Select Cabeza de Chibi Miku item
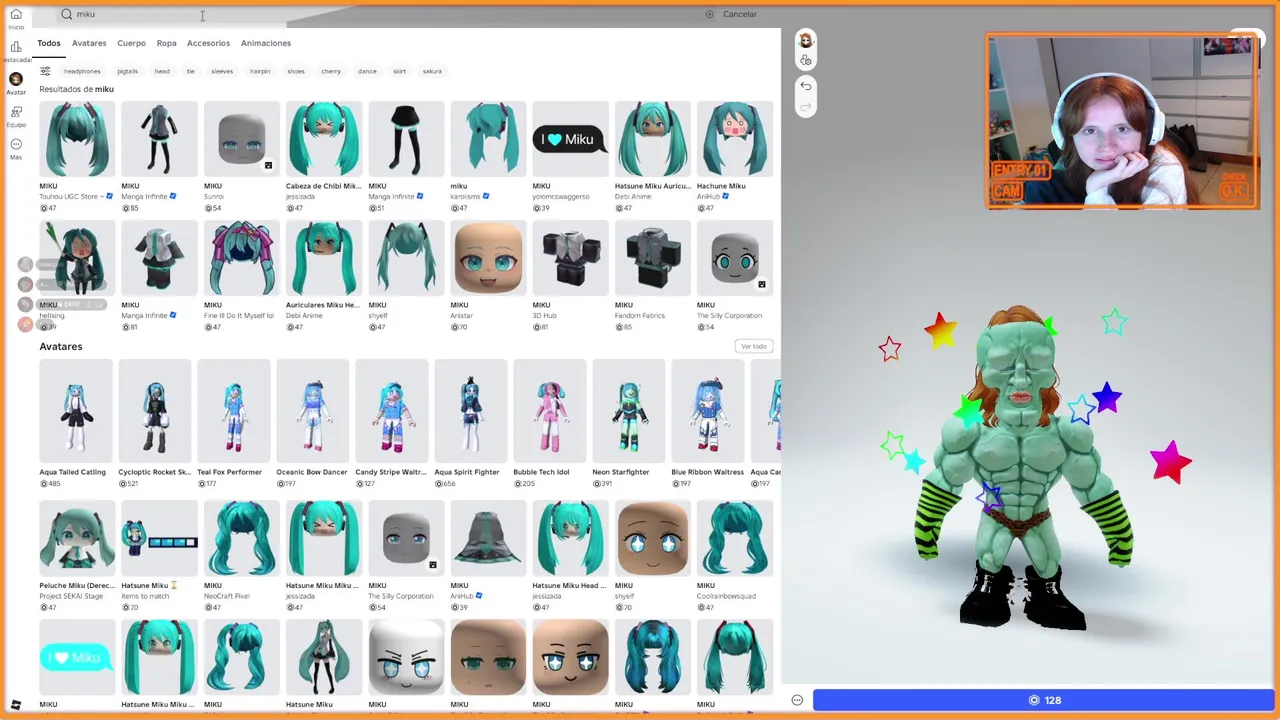 [x=324, y=139]
